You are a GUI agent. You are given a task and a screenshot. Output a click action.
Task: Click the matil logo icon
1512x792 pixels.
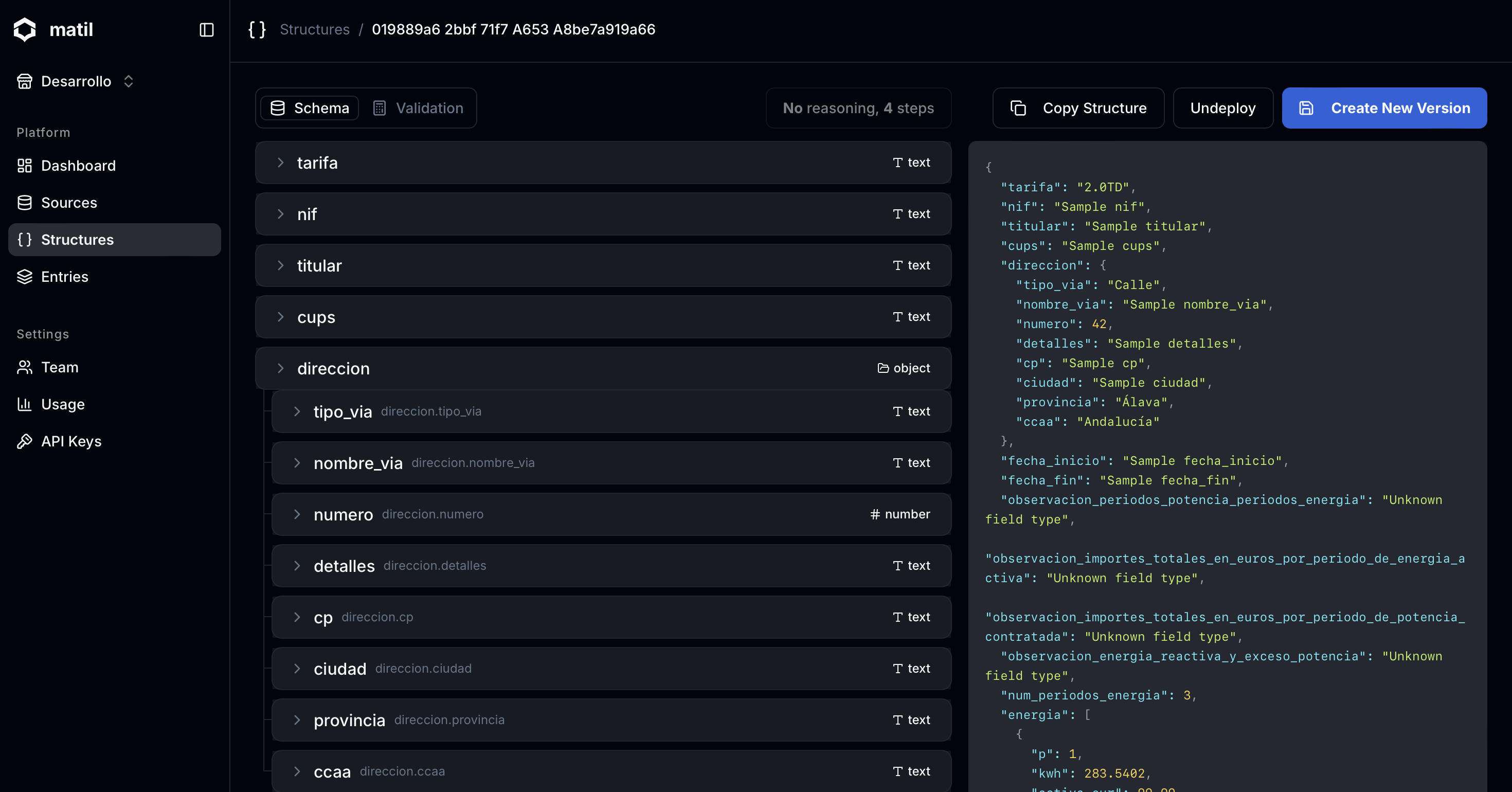coord(25,29)
